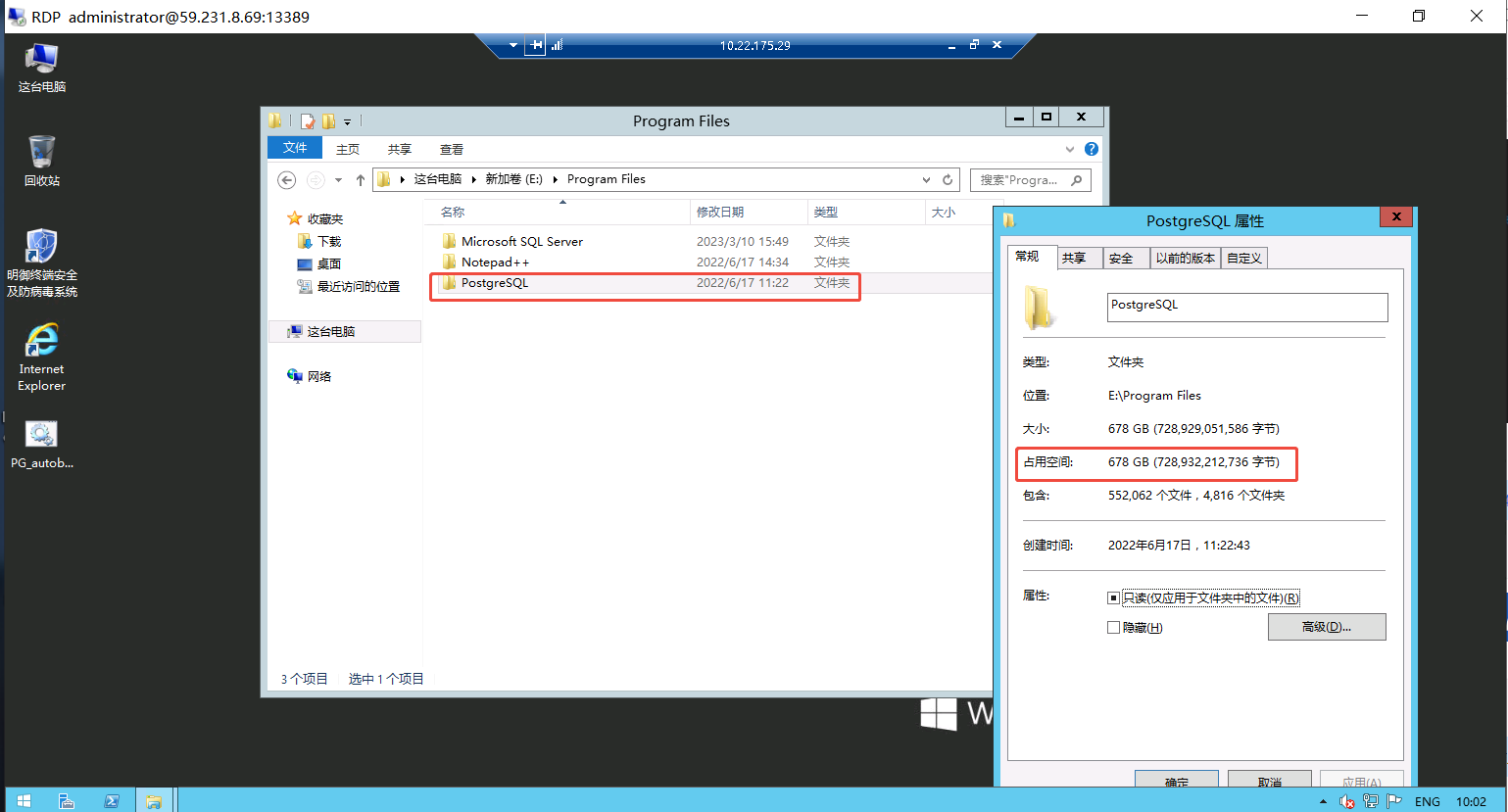Open Customize Quick Access Toolbar dropdown

[347, 122]
